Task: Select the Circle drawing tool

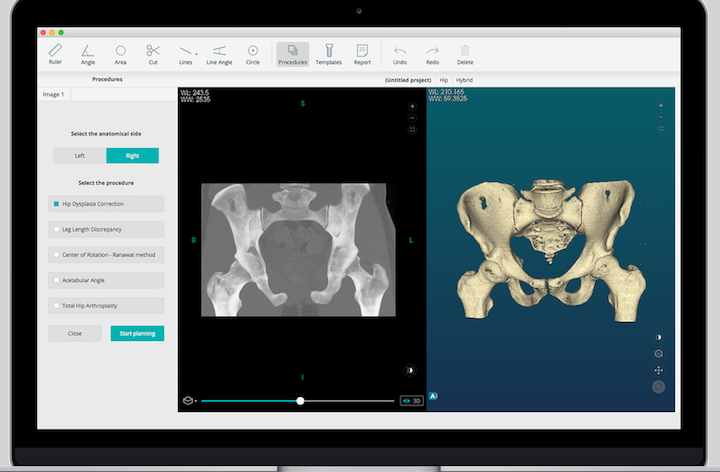Action: point(252,53)
